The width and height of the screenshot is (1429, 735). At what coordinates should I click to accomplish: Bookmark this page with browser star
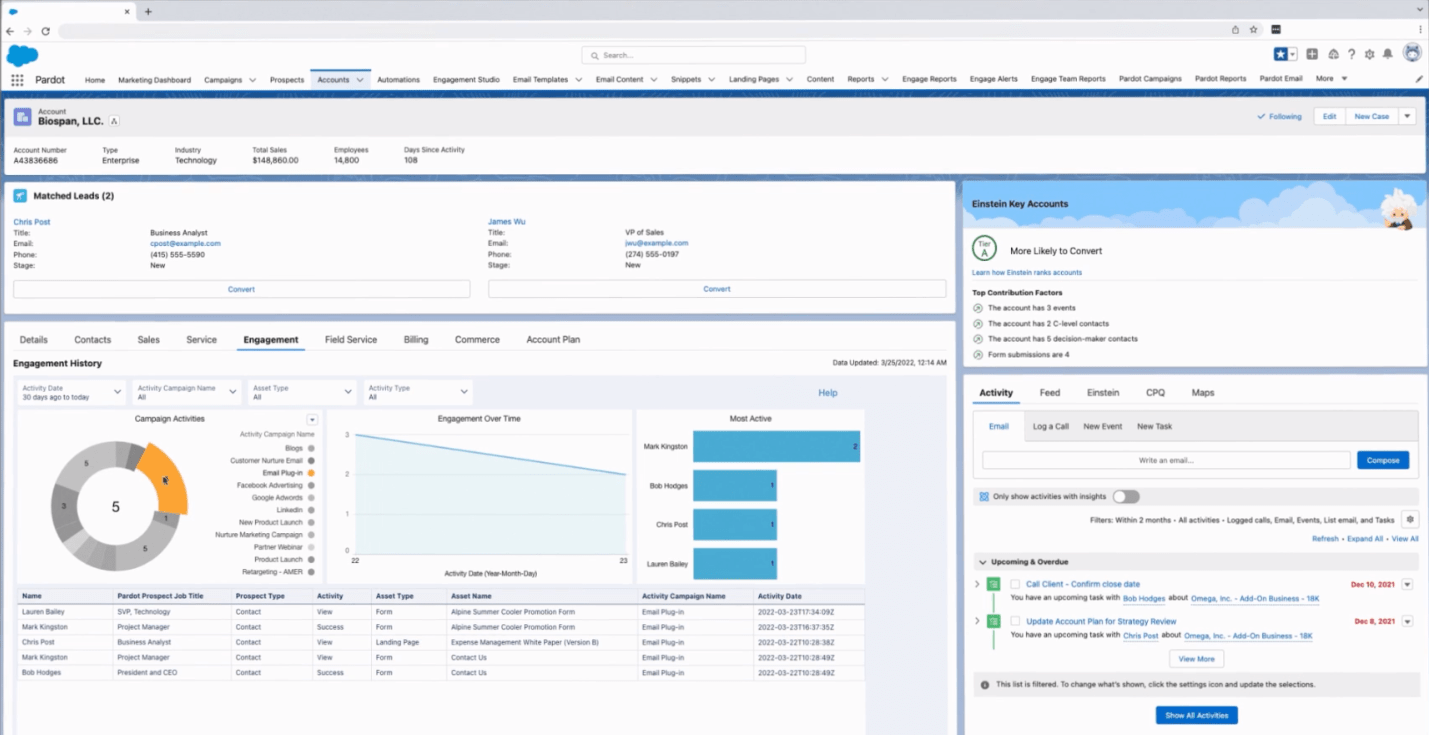click(x=1253, y=30)
